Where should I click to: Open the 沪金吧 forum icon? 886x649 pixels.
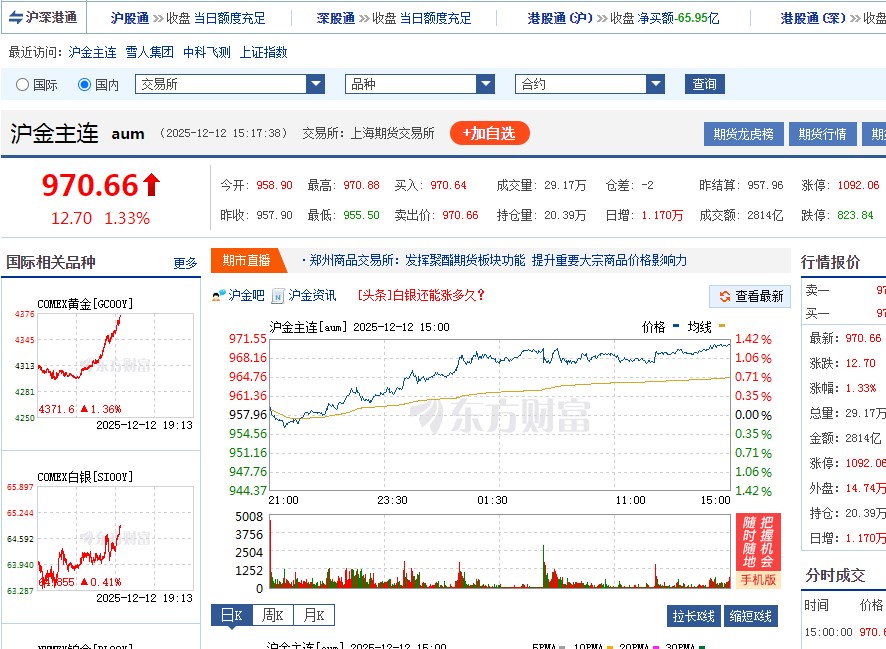(220, 295)
